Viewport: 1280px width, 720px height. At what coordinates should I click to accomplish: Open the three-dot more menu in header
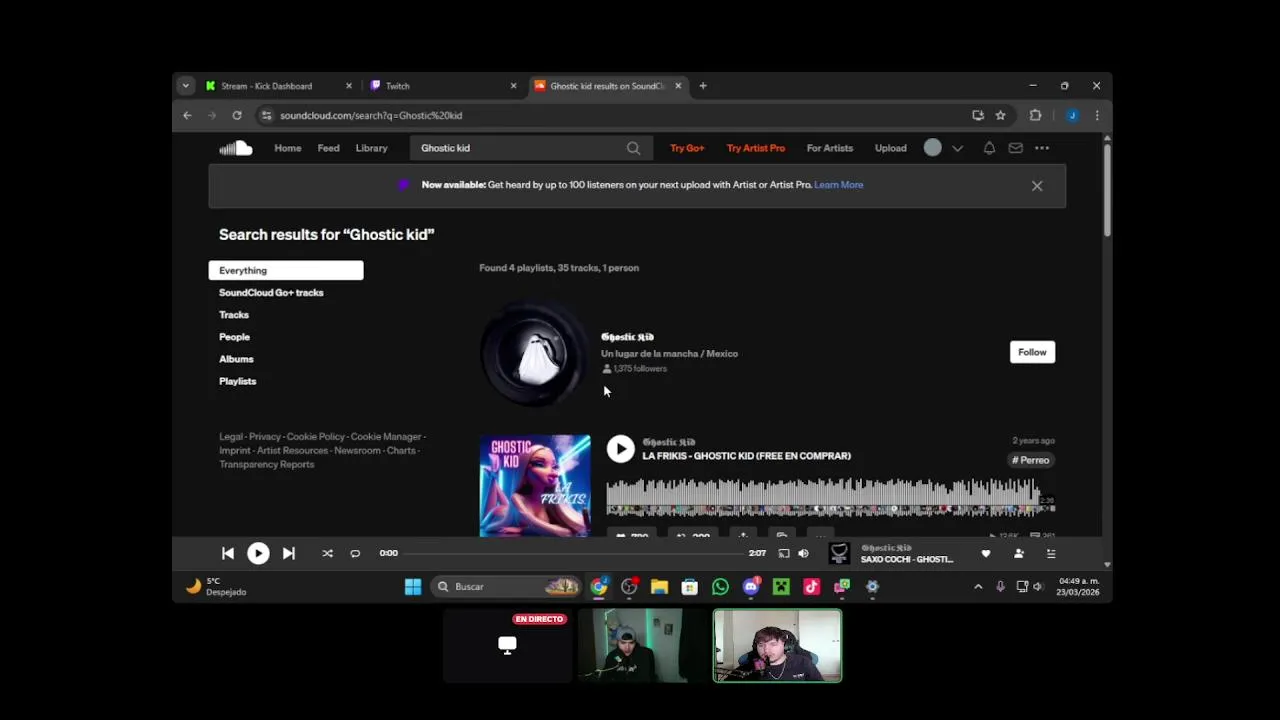(x=1042, y=148)
